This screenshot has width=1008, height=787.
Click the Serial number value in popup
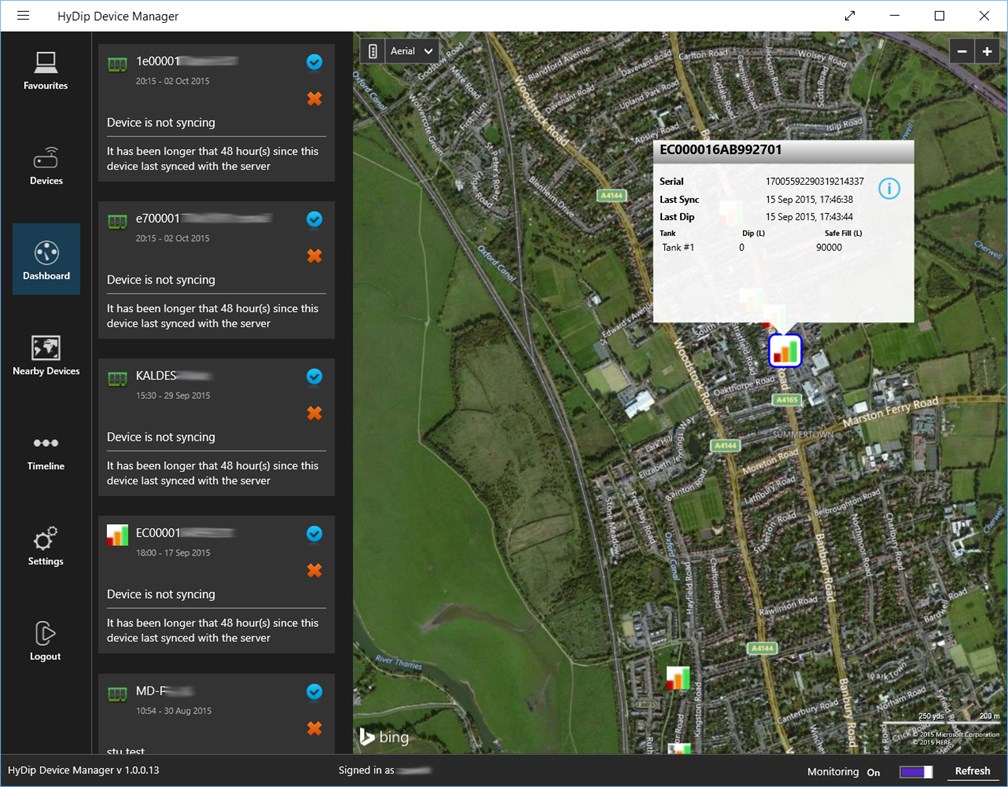(814, 181)
